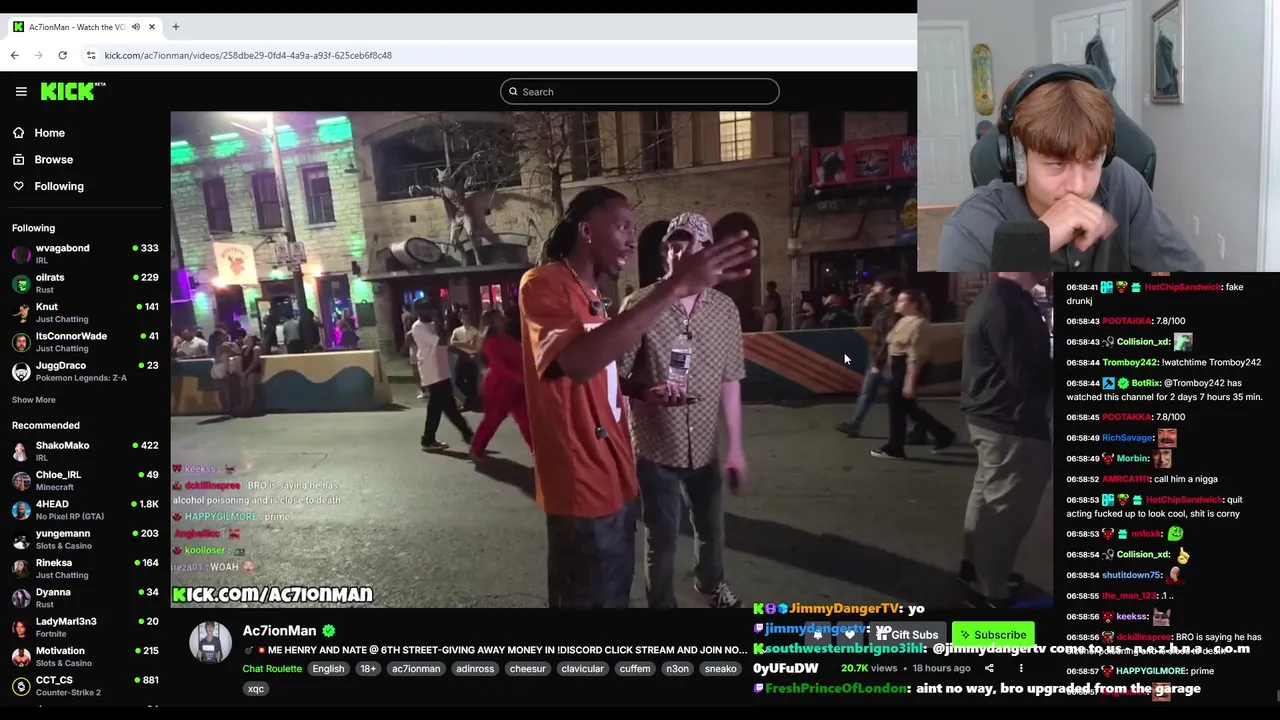Select the xqc tag
The height and width of the screenshot is (720, 1280).
pyautogui.click(x=256, y=689)
